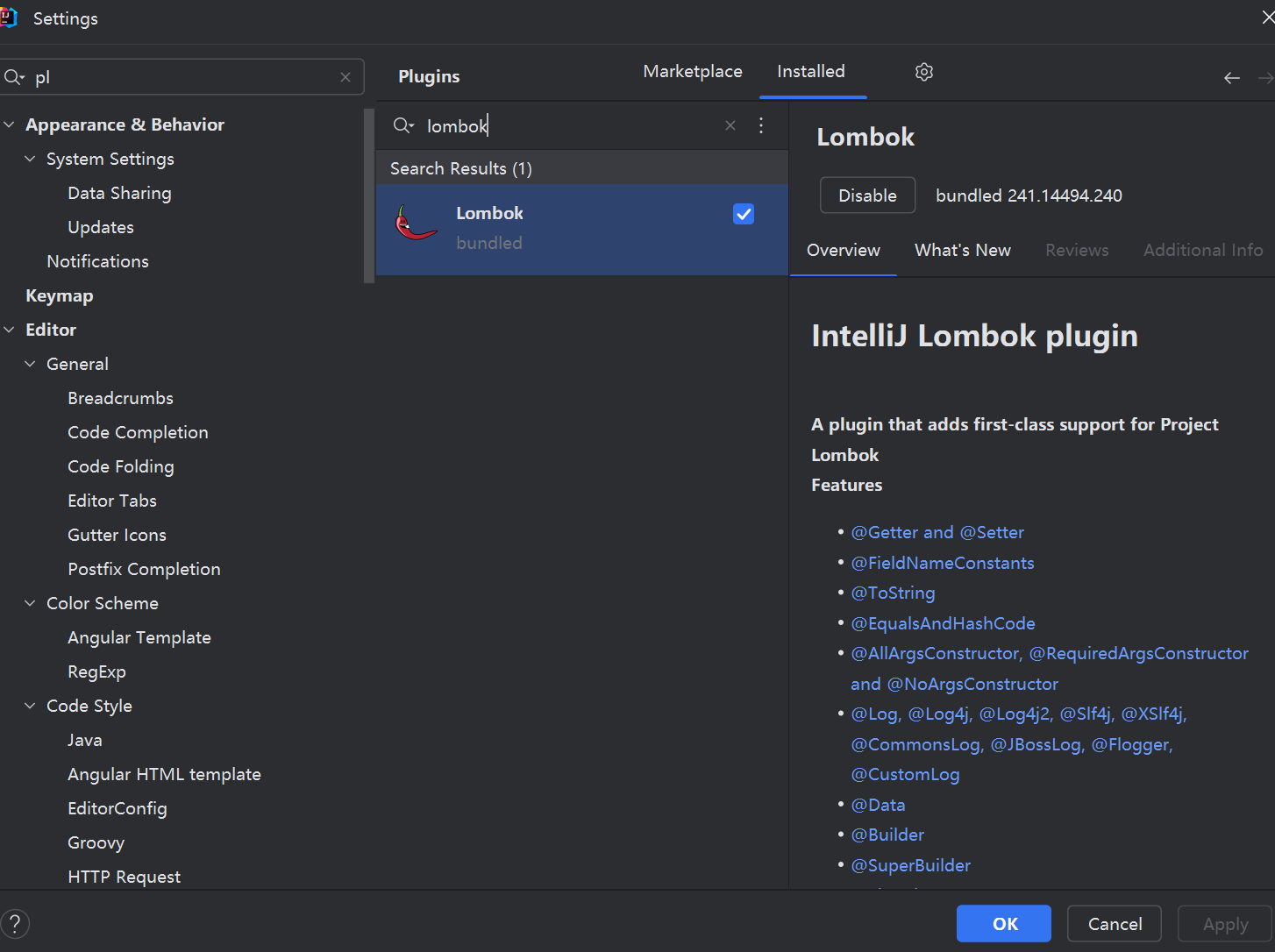Open Code Folding settings
Screen dimensions: 1275x952
pos(121,466)
